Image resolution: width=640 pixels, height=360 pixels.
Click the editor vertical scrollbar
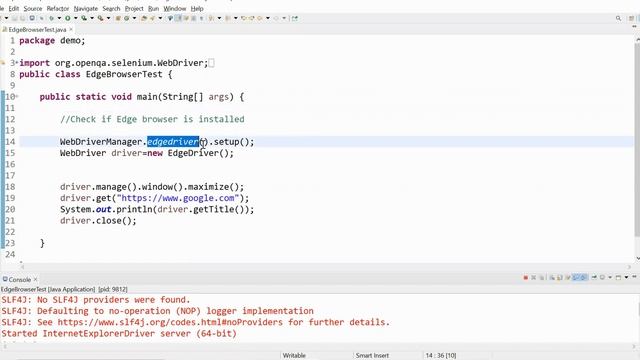click(x=637, y=139)
